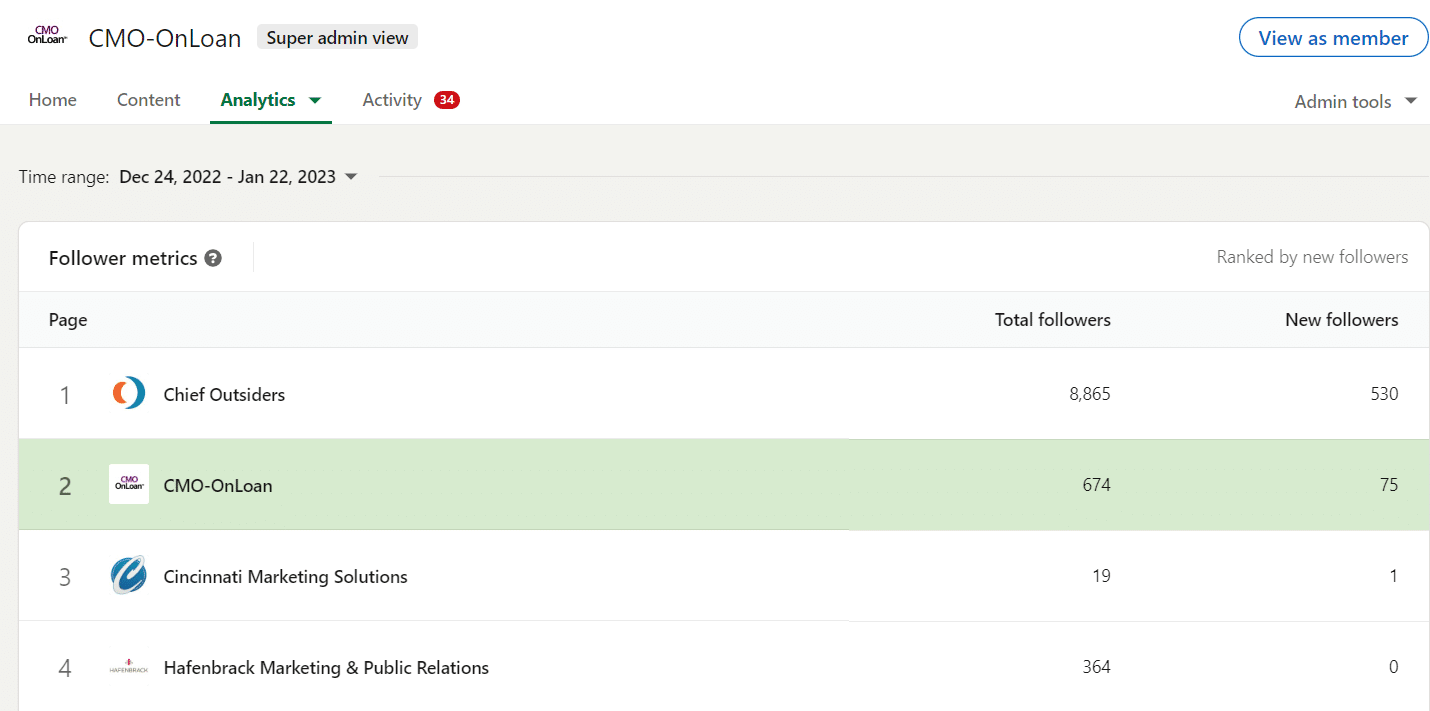1430x711 pixels.
Task: Open the Activity tab
Action: pyautogui.click(x=392, y=100)
